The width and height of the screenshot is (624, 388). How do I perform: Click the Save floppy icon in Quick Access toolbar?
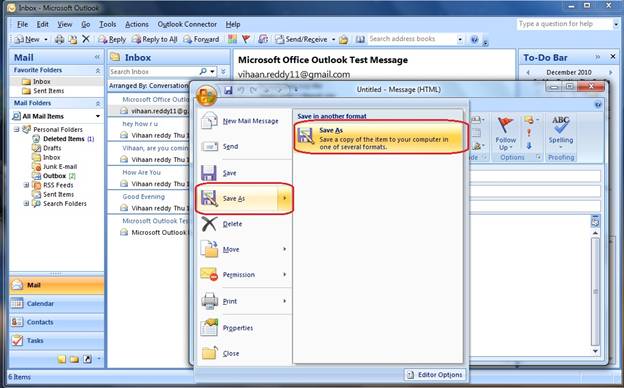tap(228, 90)
